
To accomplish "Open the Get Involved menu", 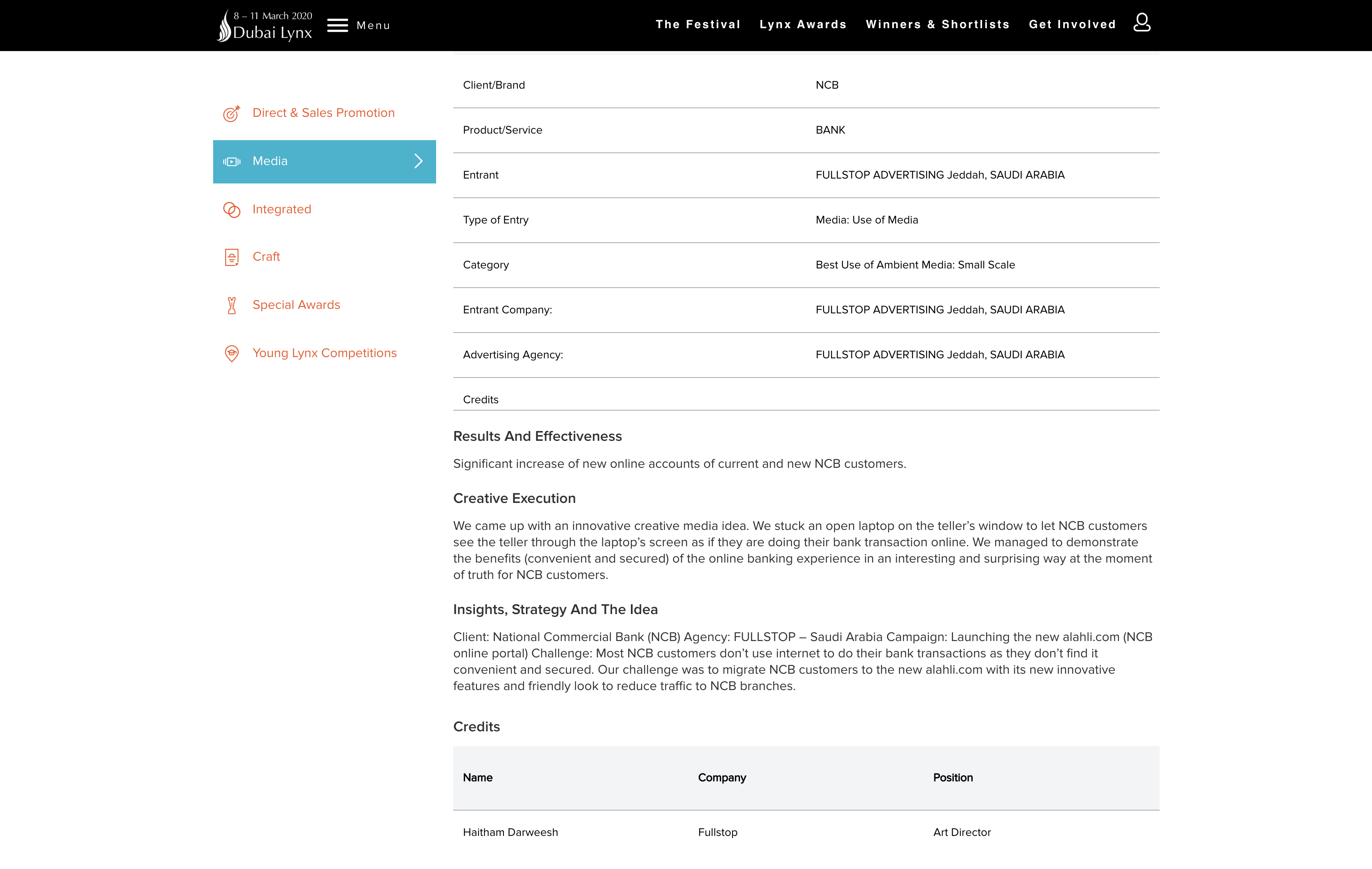I will [x=1072, y=25].
